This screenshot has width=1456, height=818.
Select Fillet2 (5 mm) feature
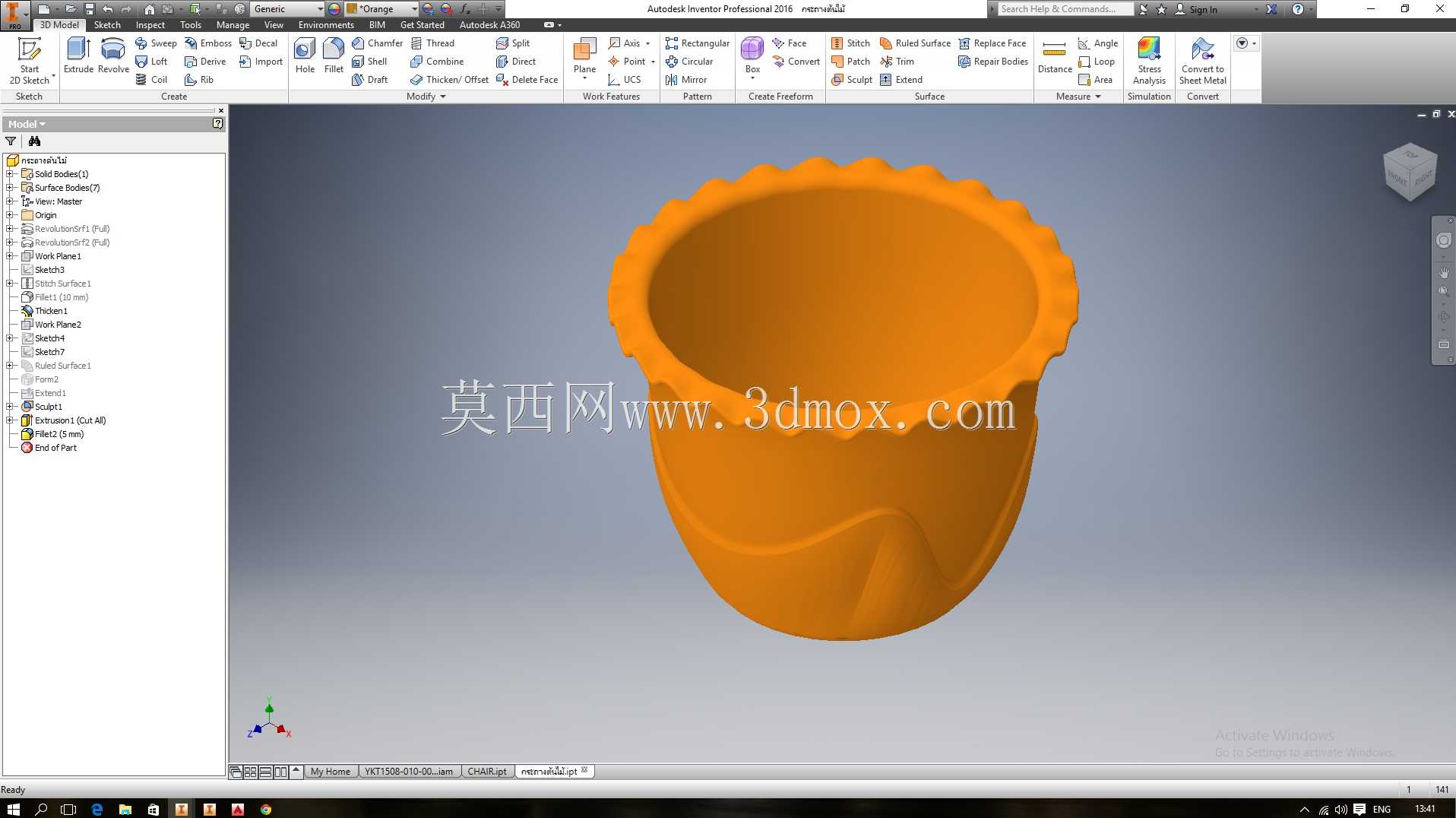pyautogui.click(x=59, y=434)
